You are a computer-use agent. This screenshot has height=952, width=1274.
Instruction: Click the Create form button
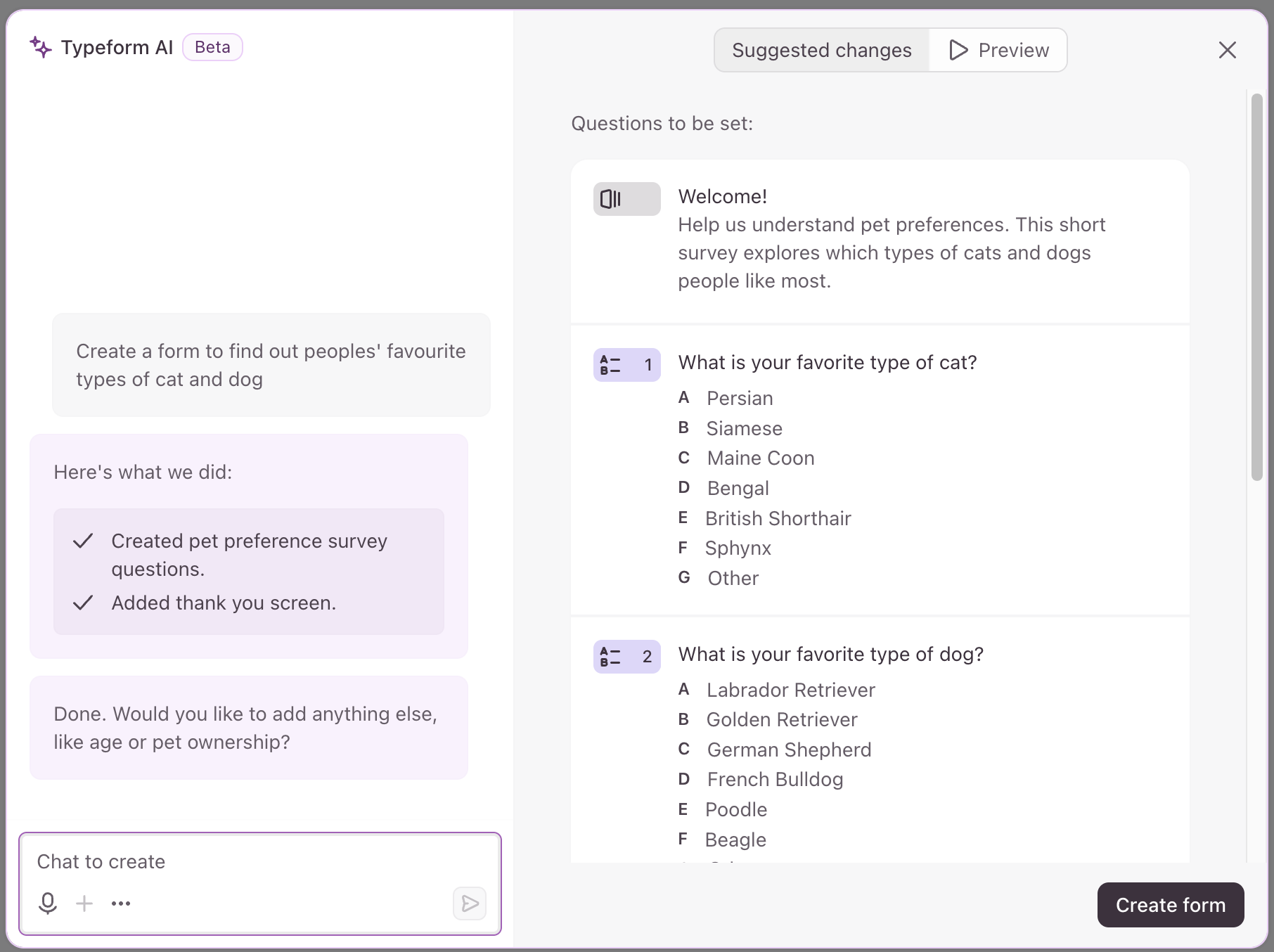point(1171,905)
